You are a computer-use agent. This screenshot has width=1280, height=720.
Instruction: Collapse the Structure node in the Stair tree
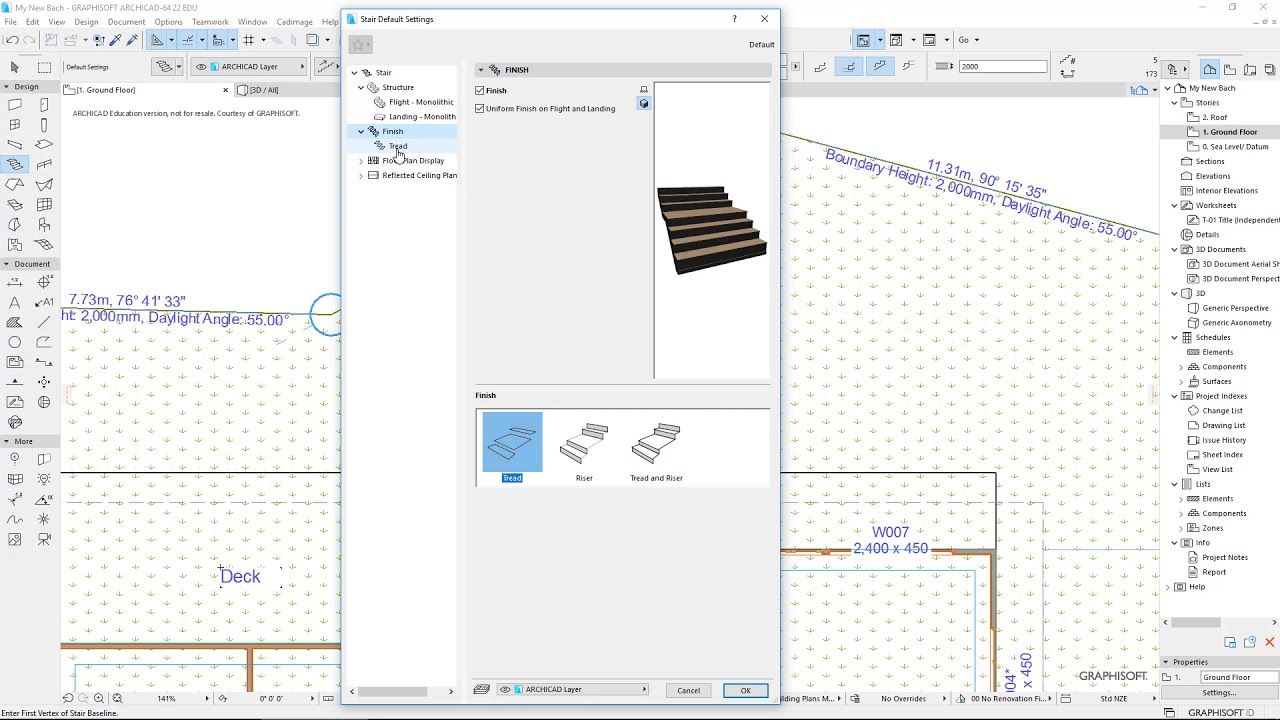pyautogui.click(x=361, y=87)
